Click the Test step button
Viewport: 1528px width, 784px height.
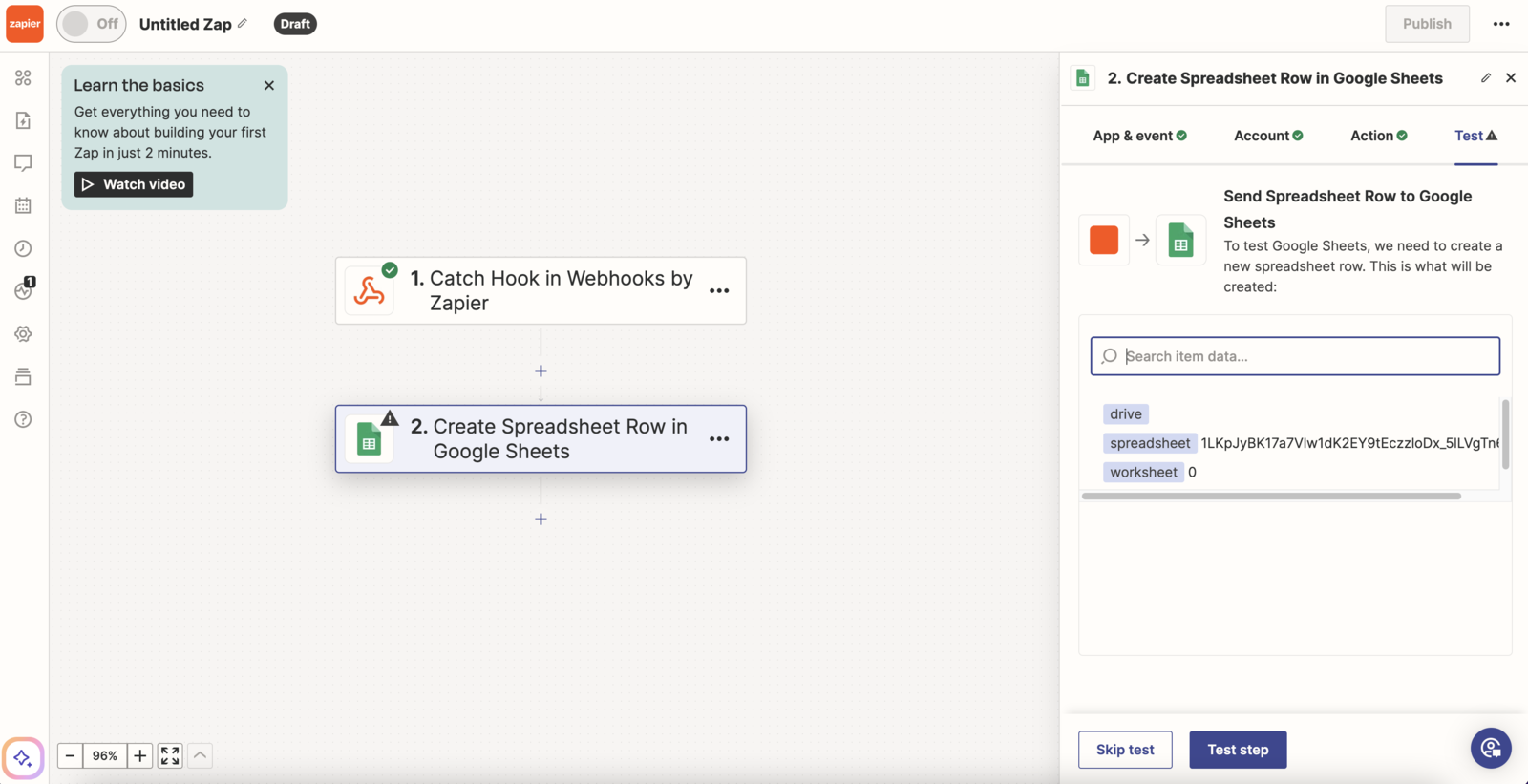[x=1238, y=750]
